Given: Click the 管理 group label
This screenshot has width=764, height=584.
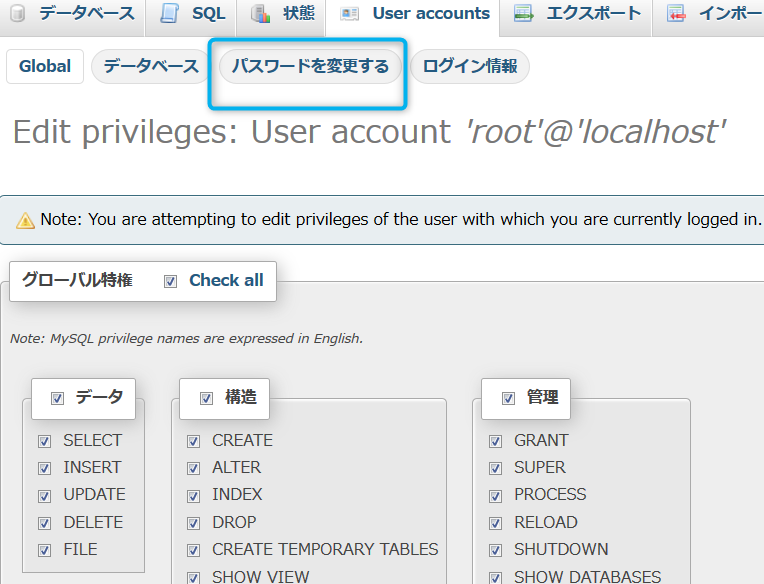Looking at the screenshot, I should [x=542, y=397].
